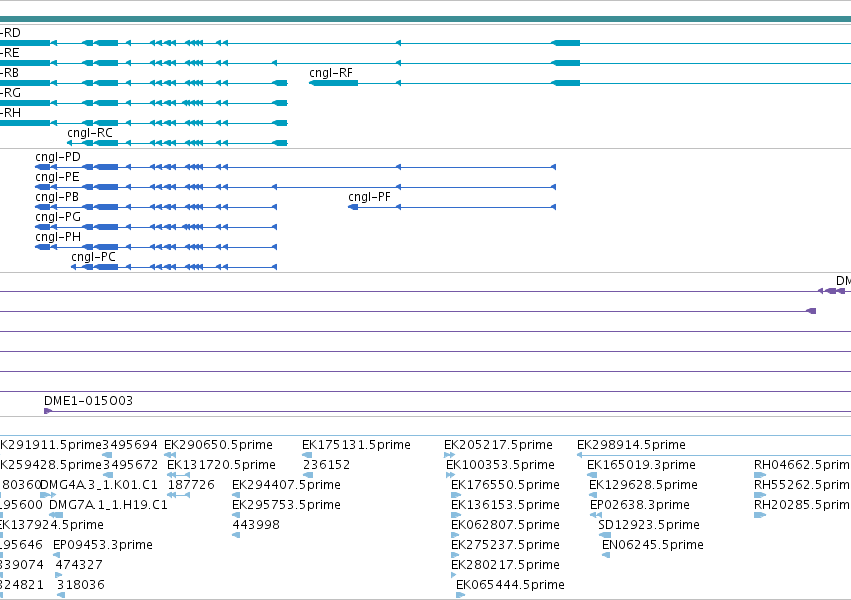The height and width of the screenshot is (600, 851).
Task: Click the 474327 EST label
Action: 79,565
